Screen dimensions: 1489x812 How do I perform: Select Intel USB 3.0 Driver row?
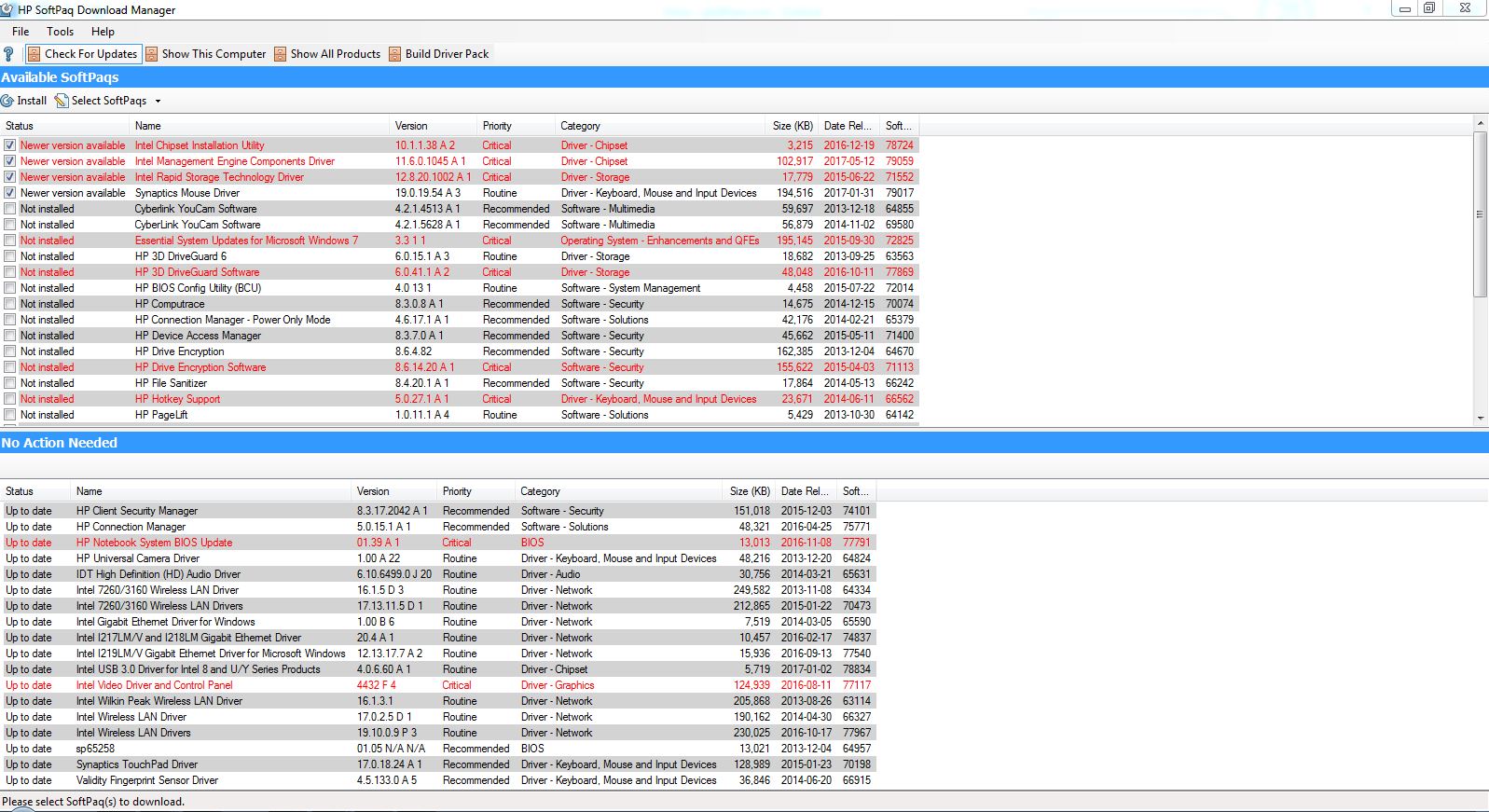click(x=438, y=669)
